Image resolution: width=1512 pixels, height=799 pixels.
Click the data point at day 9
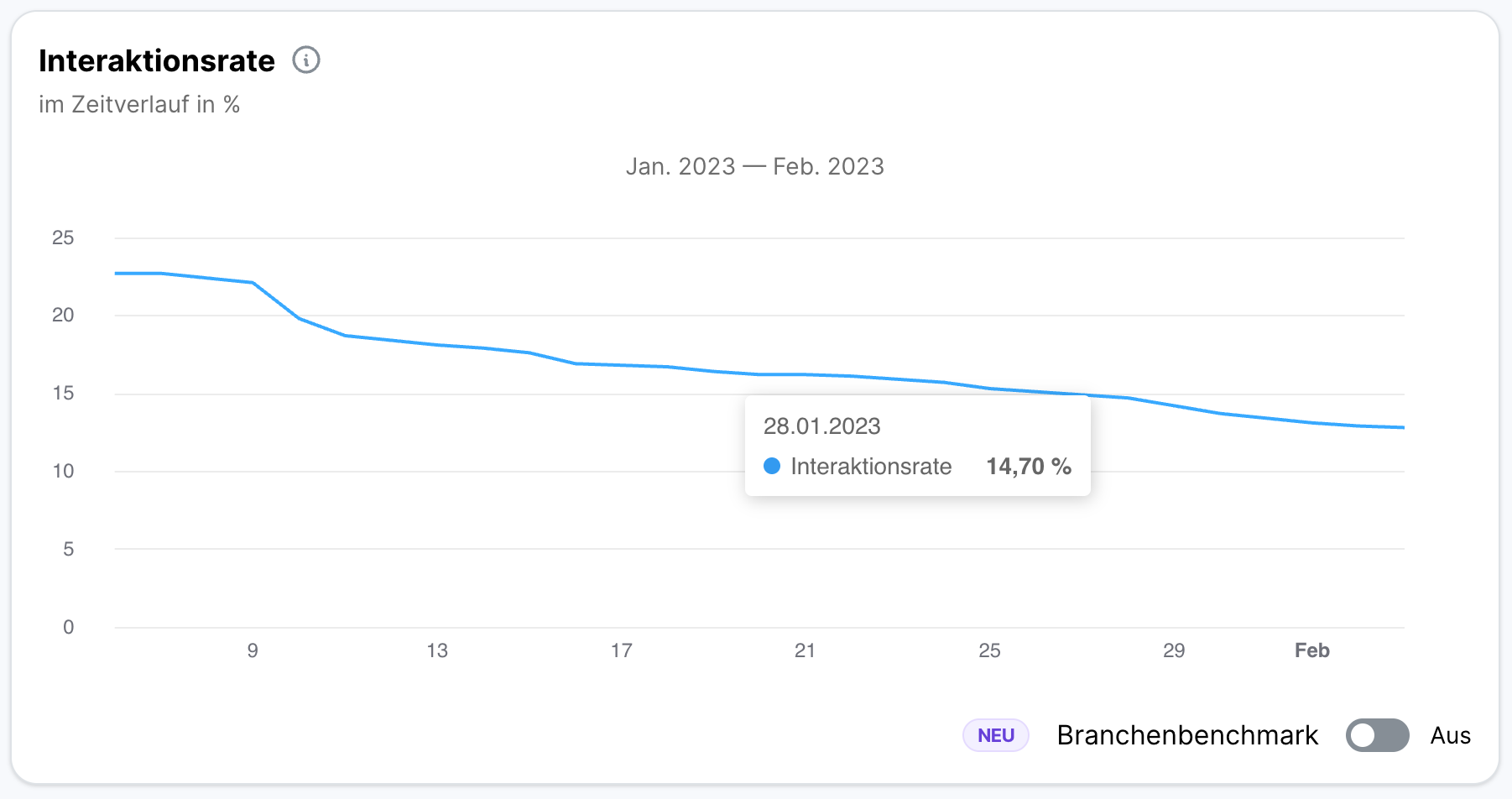click(252, 282)
